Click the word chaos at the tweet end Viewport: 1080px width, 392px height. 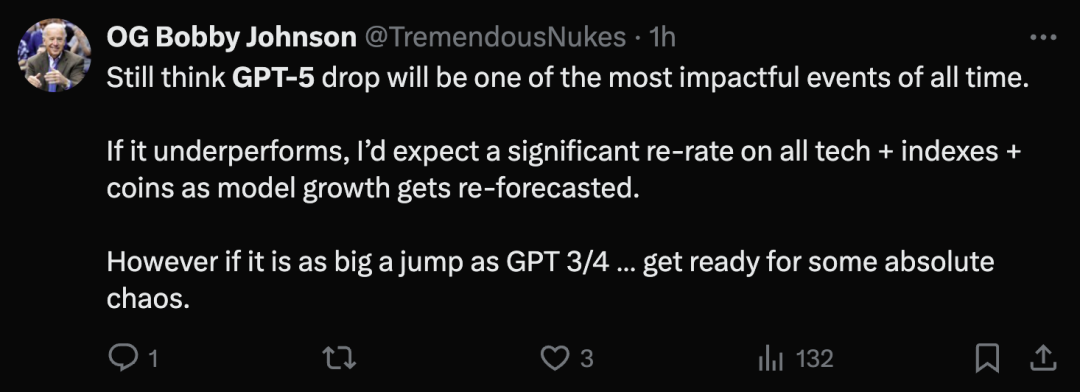(147, 299)
